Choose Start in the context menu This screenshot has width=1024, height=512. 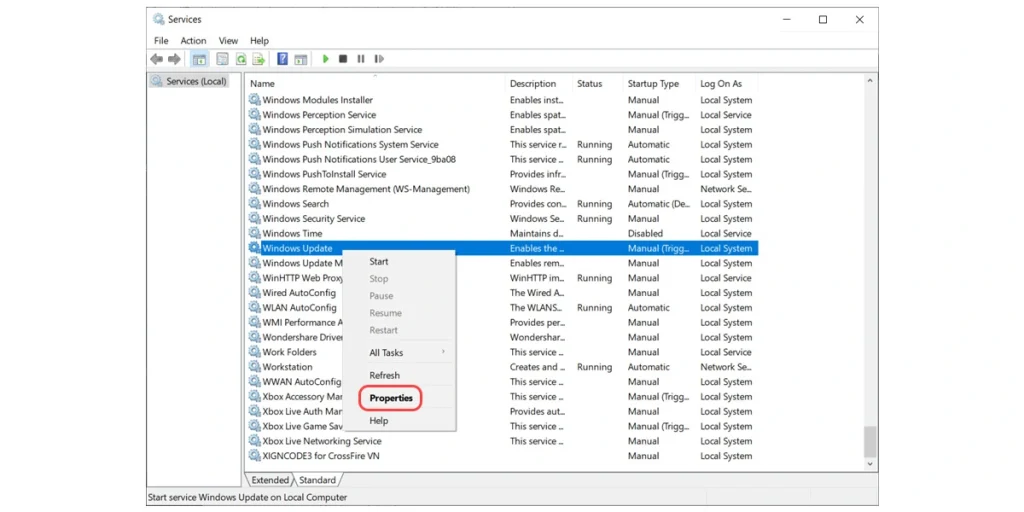(399, 261)
